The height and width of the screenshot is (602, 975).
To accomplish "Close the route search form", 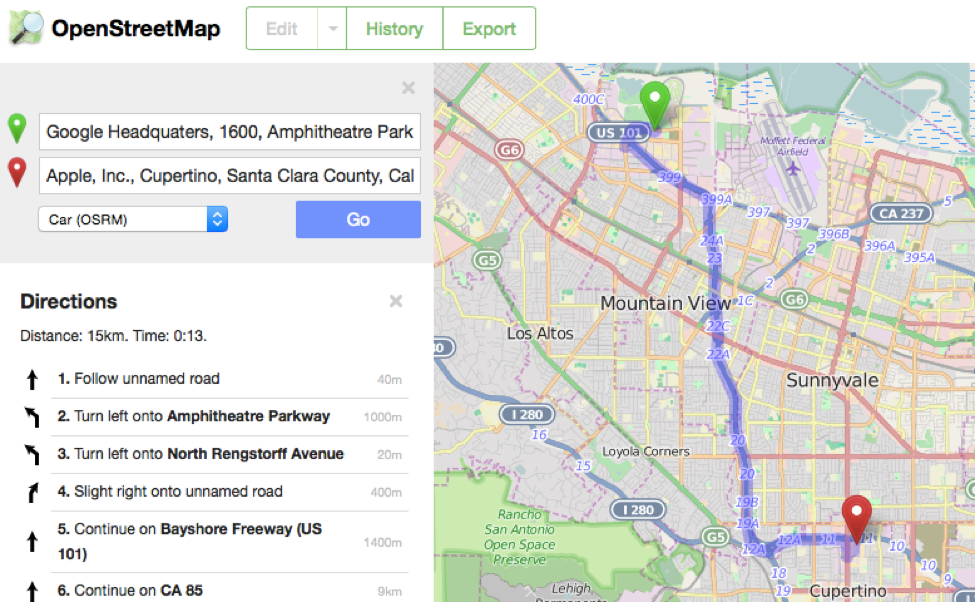I will click(408, 88).
